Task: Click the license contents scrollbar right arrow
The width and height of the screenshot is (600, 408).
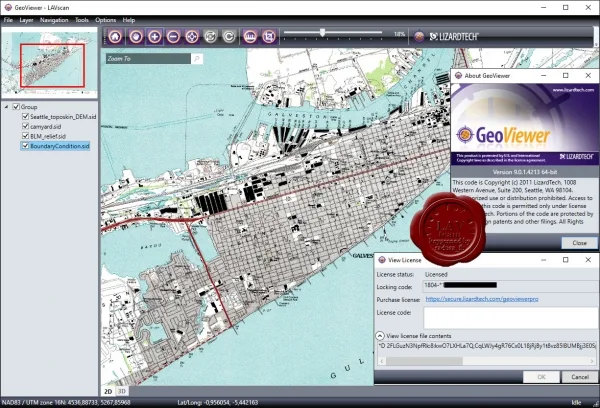Action: click(592, 361)
